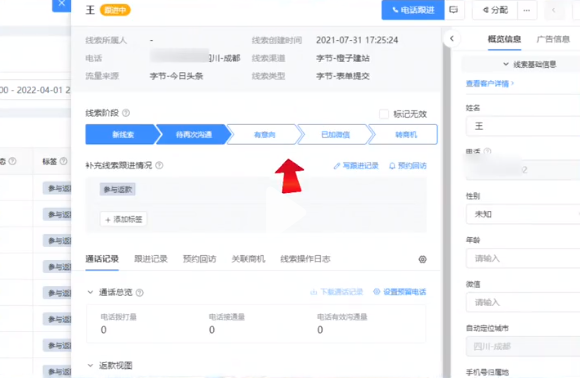Click 写跟进记录 link
The height and width of the screenshot is (378, 580).
(x=356, y=166)
